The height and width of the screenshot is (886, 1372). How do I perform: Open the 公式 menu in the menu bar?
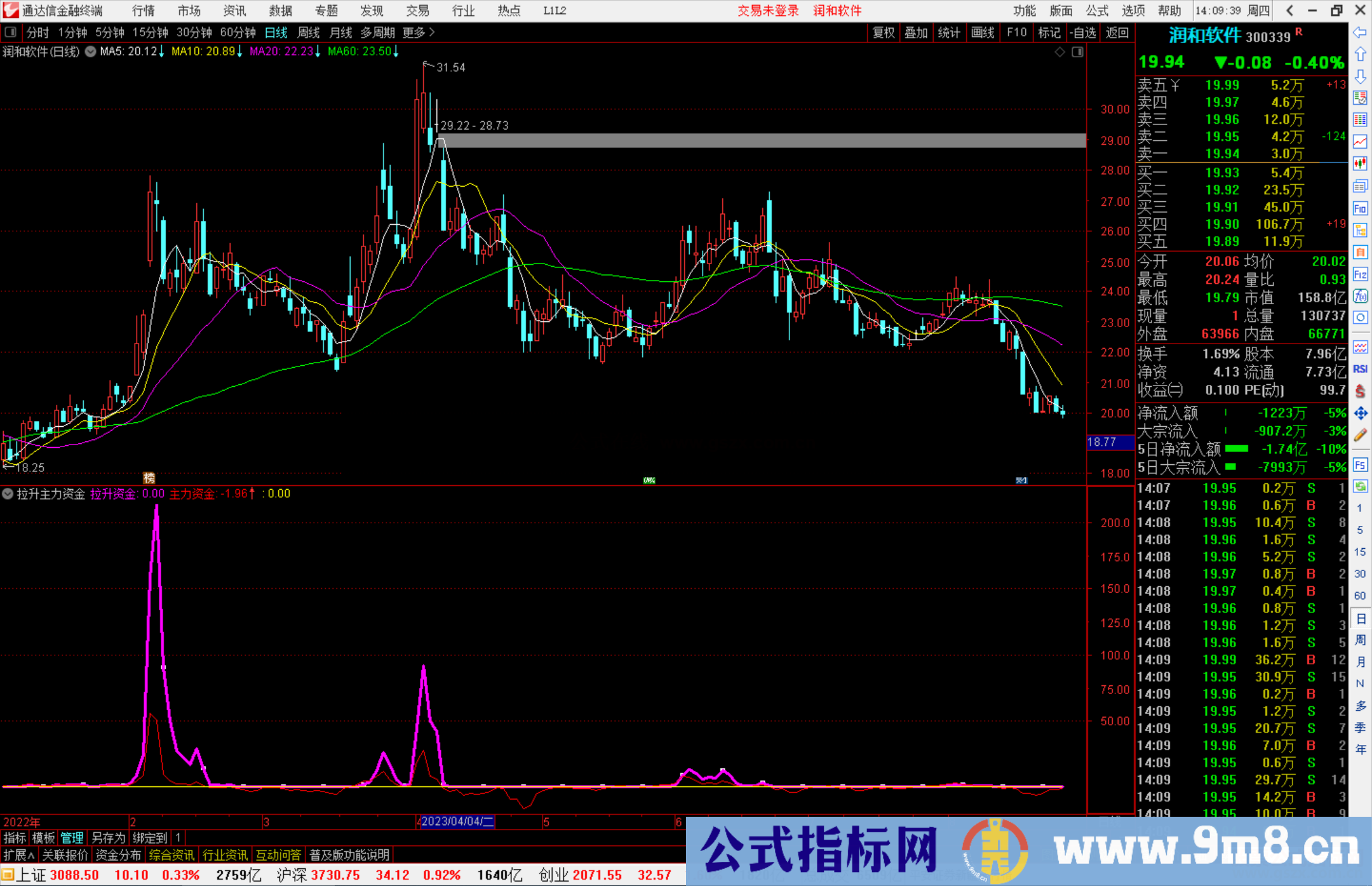[x=1096, y=11]
